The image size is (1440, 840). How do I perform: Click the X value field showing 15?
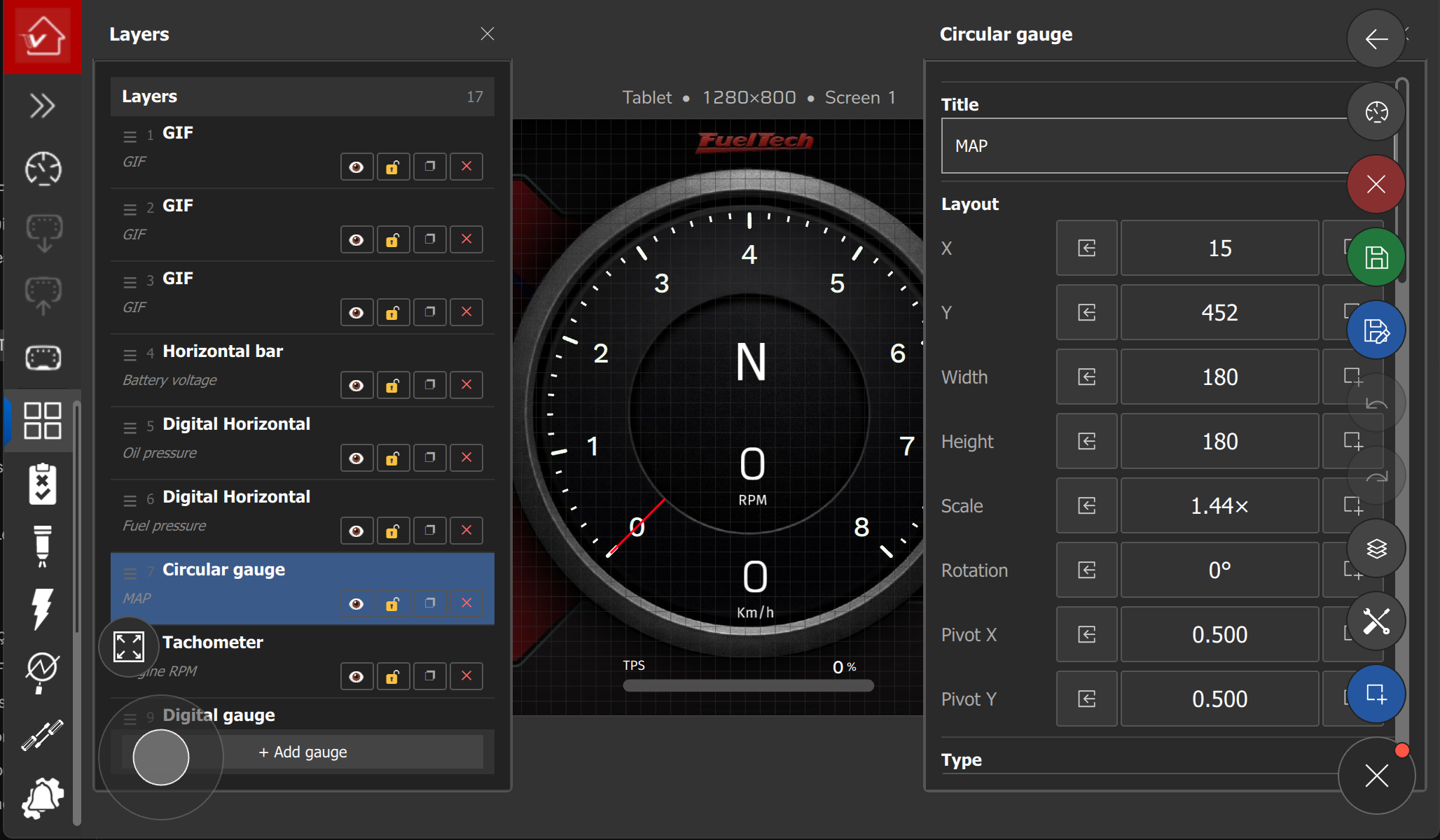coord(1219,248)
